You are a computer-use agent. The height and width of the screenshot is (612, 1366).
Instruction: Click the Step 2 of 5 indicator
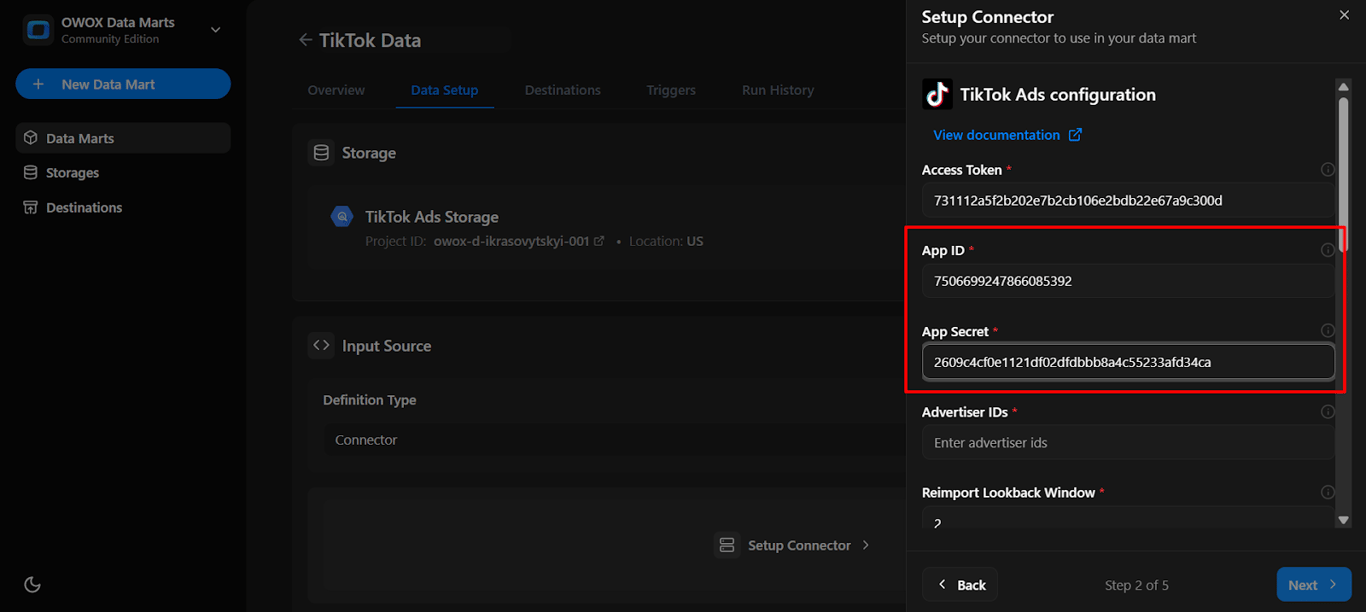tap(1136, 585)
